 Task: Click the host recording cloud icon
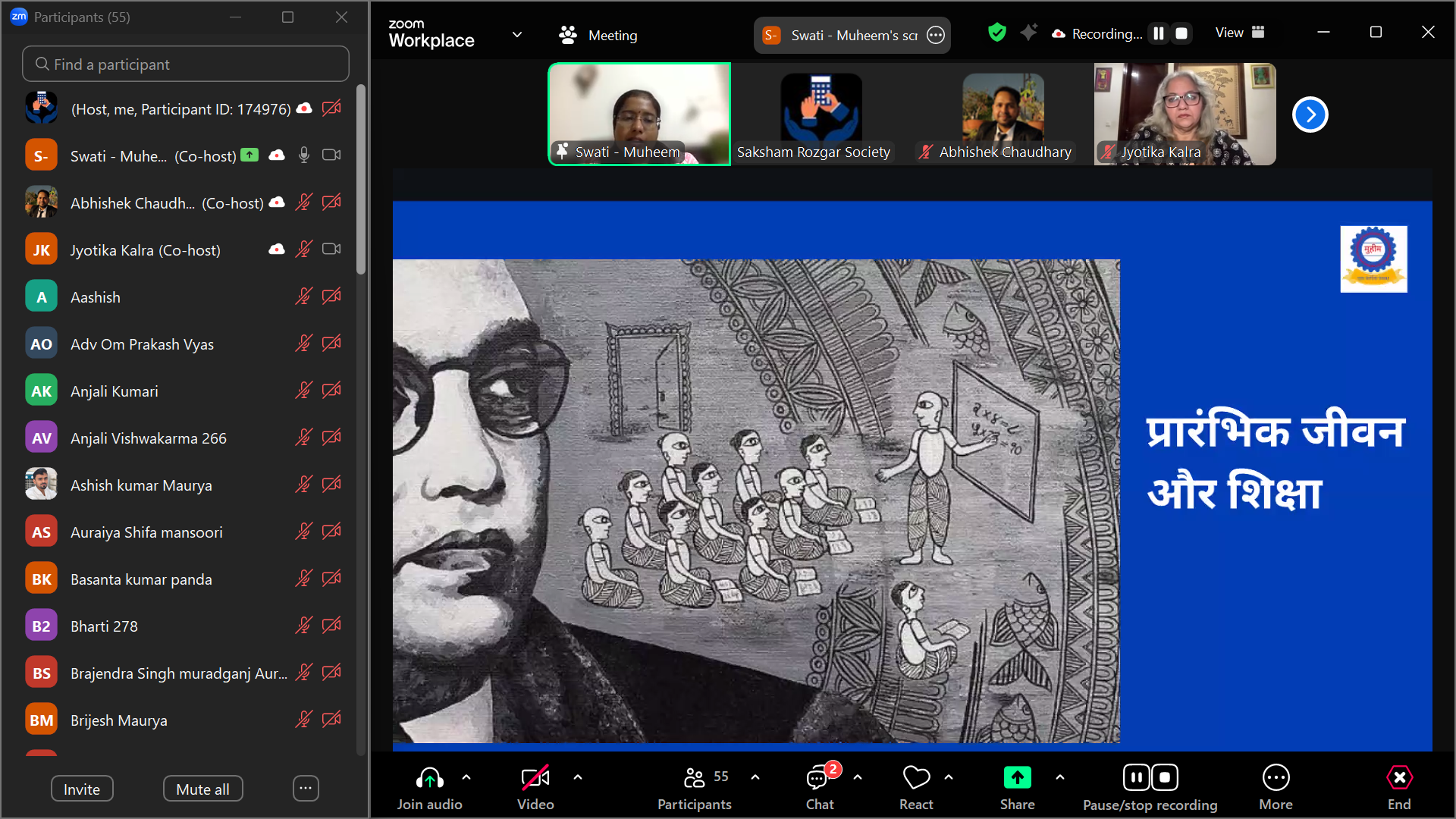[x=304, y=108]
